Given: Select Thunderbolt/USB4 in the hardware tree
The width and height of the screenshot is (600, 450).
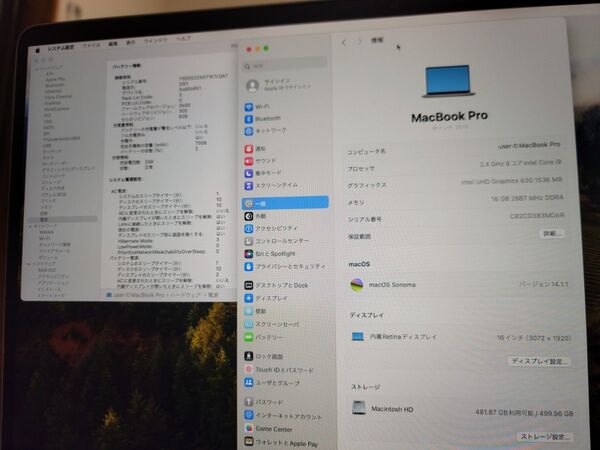Looking at the screenshot, I should point(62,139).
